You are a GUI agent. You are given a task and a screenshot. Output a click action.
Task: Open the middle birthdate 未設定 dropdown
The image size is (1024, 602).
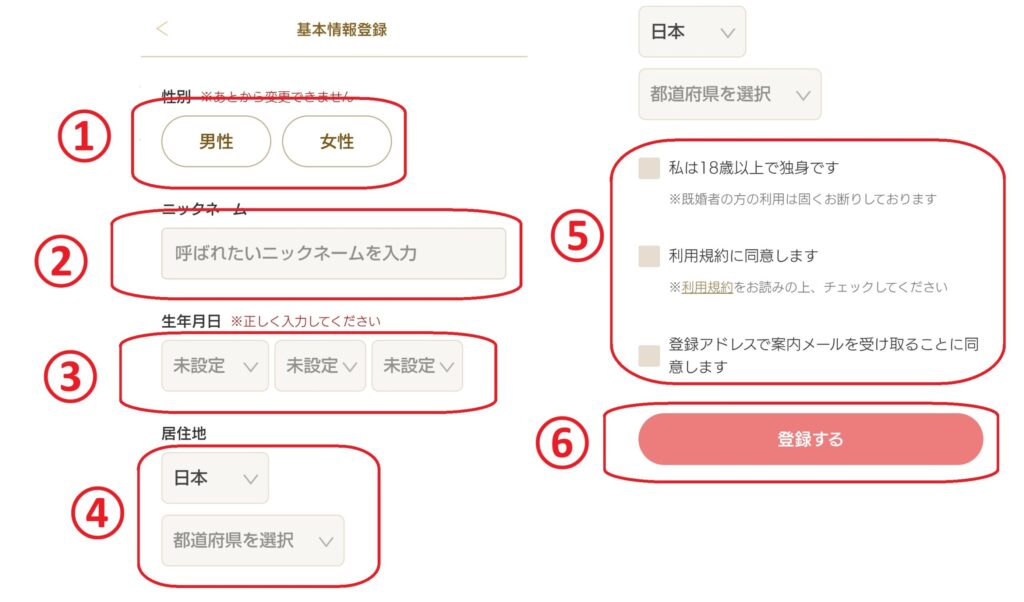(320, 366)
